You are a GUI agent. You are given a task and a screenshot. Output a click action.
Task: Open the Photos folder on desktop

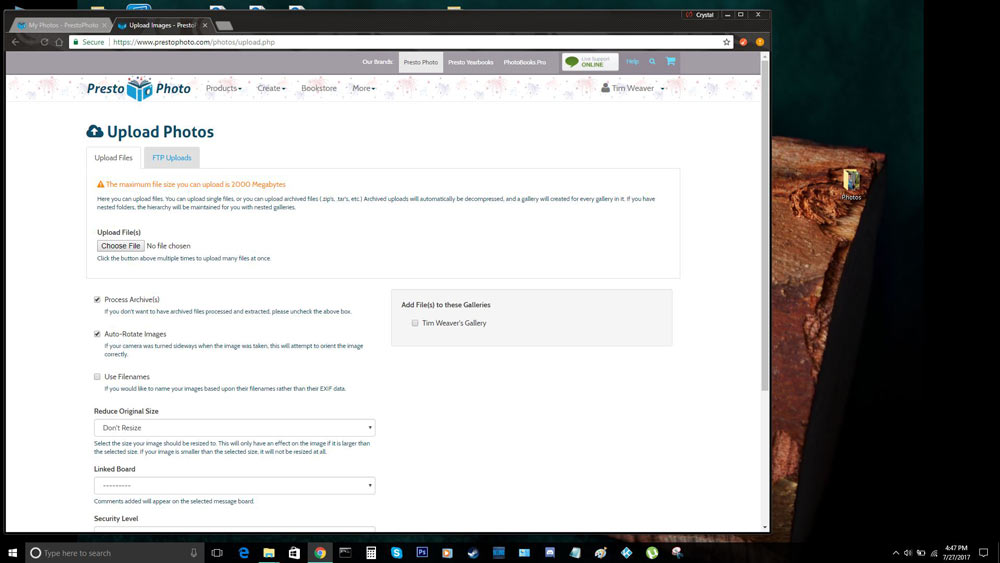point(851,183)
